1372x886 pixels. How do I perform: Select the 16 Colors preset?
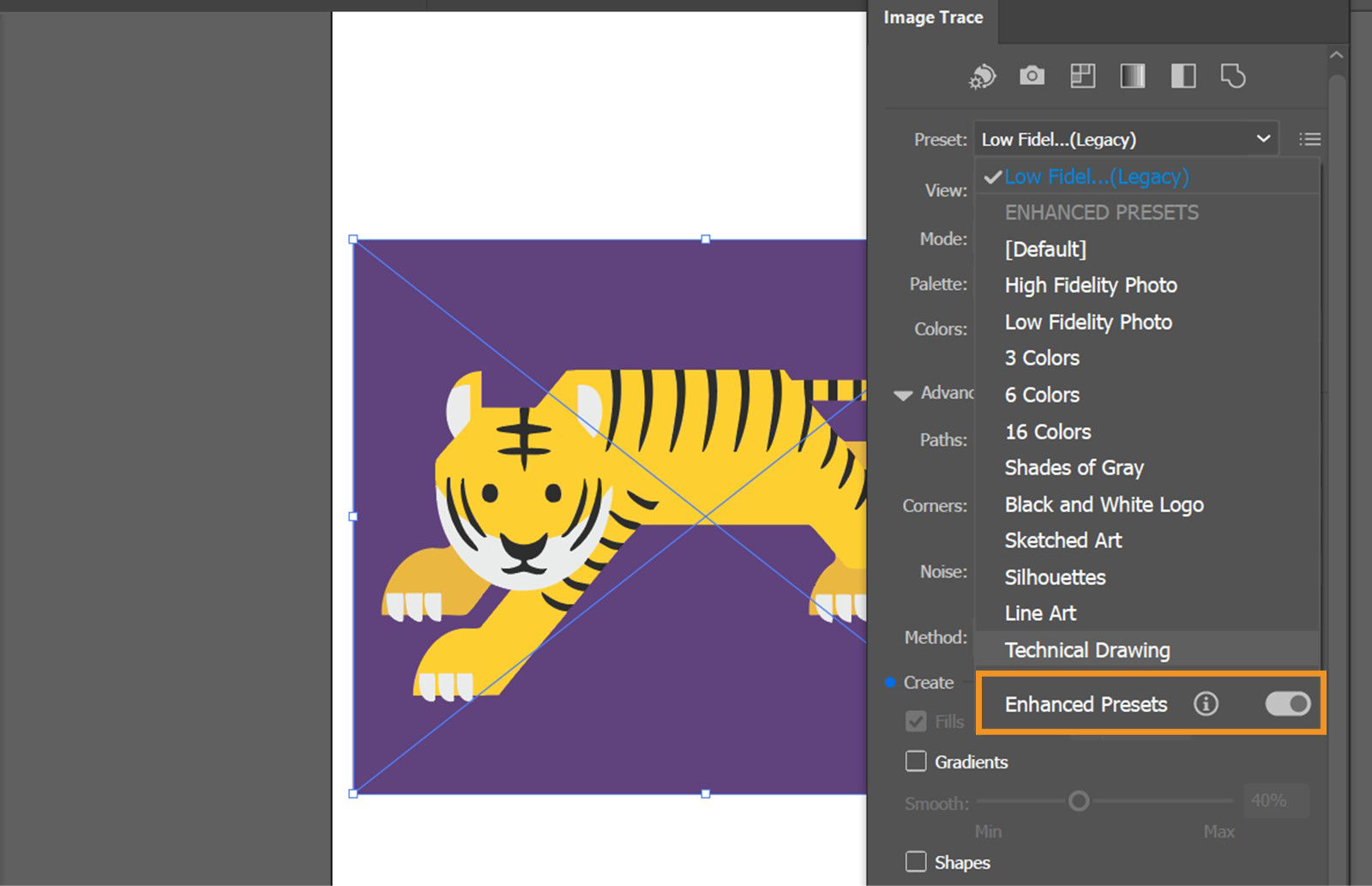[1047, 431]
